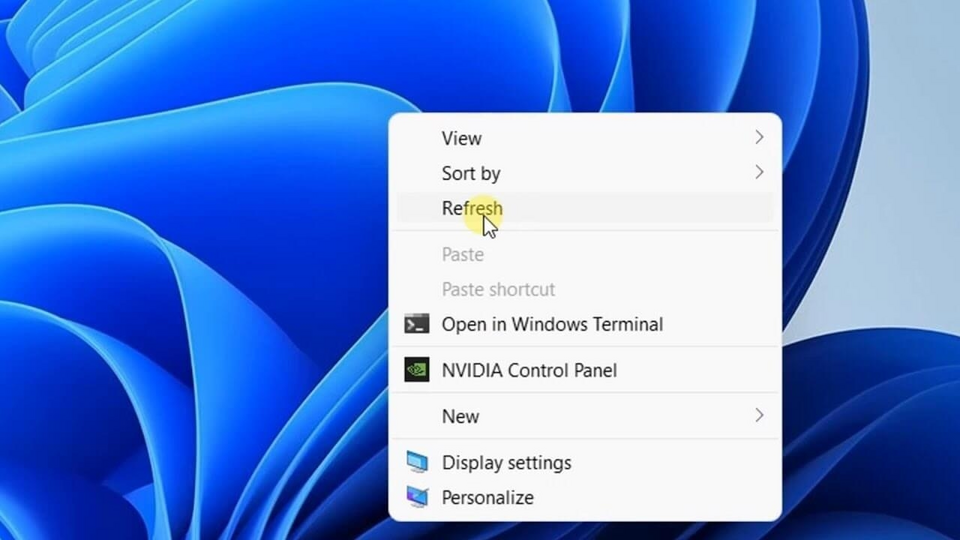Screen dimensions: 960x540
Task: Open NVIDIA Control Panel text entry
Action: click(529, 370)
